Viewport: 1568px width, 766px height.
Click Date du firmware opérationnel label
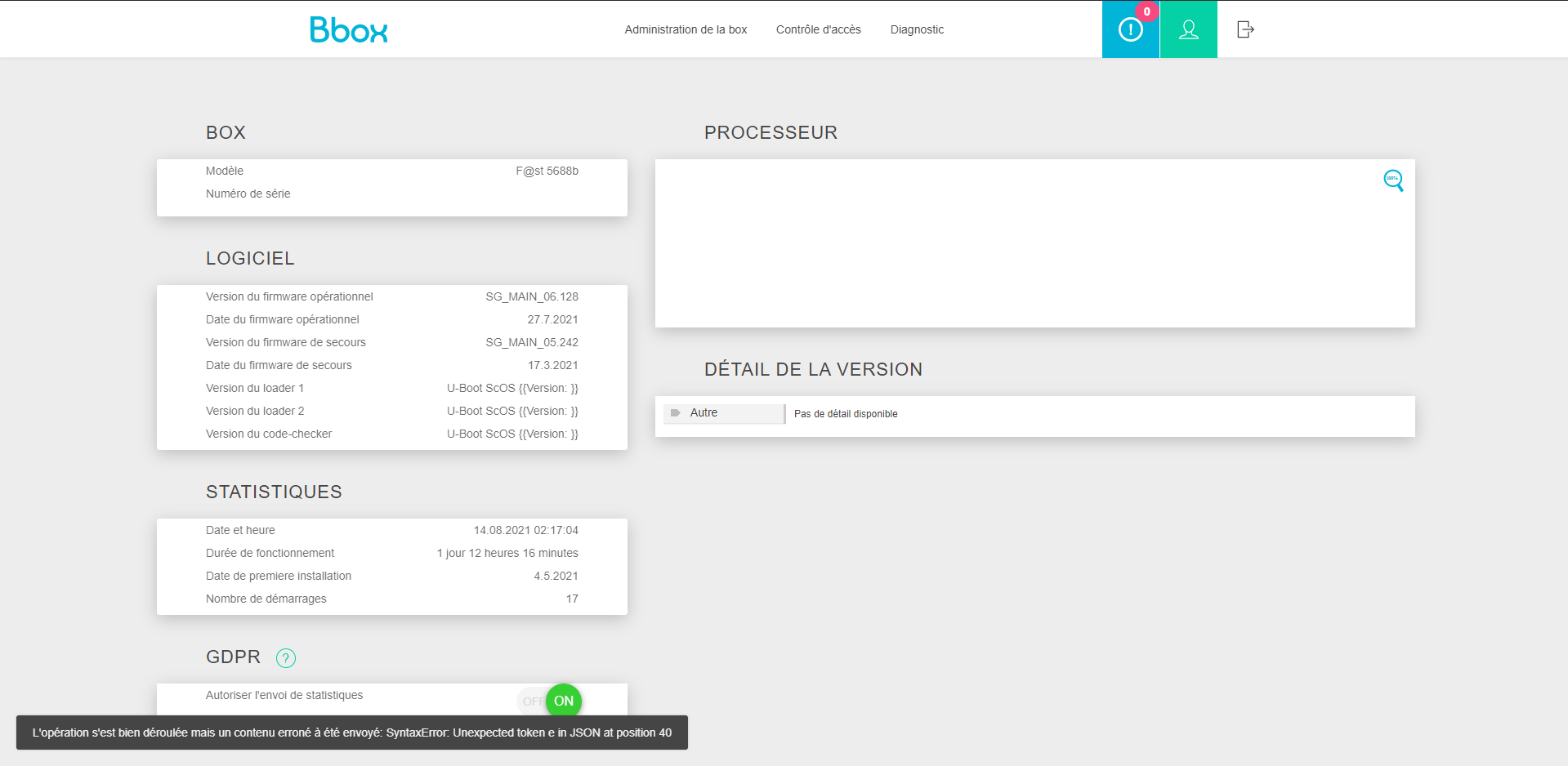coord(283,319)
